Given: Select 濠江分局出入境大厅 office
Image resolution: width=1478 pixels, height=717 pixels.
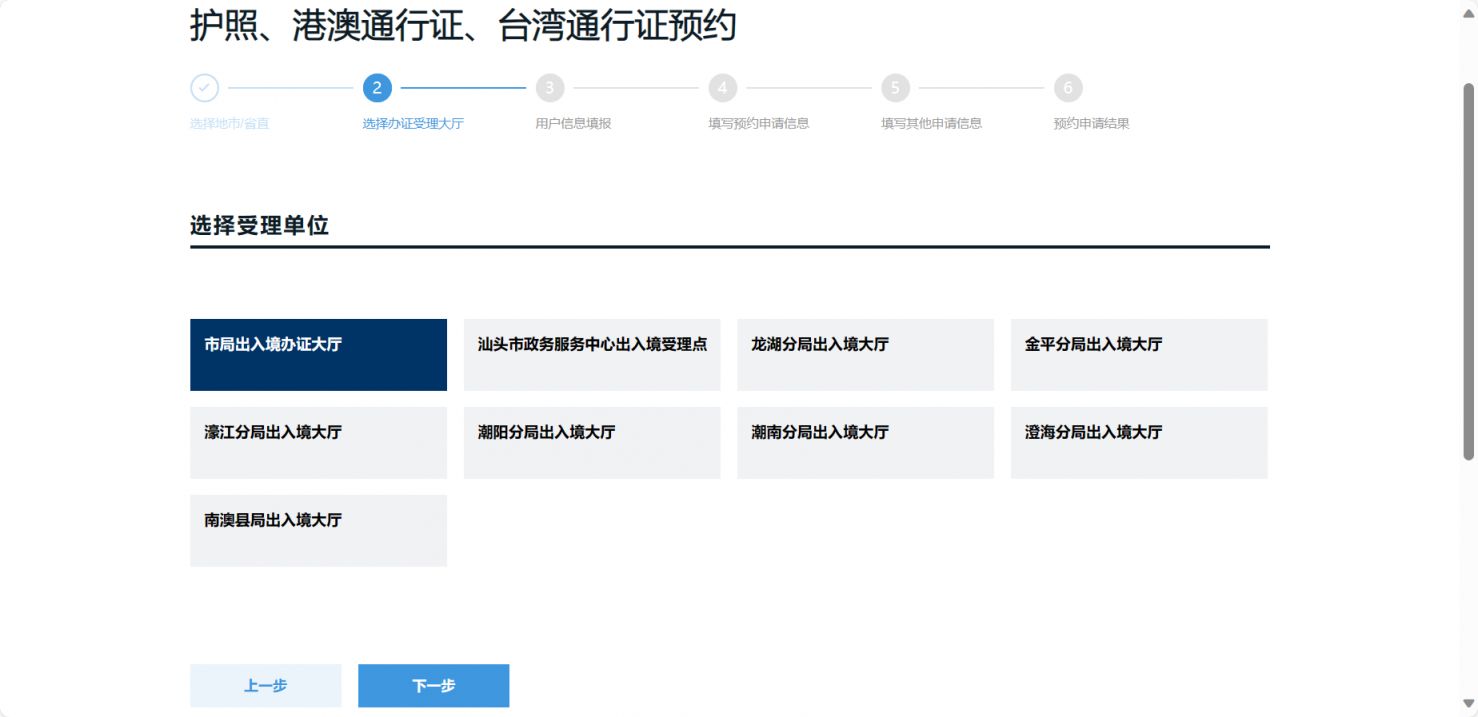Looking at the screenshot, I should pyautogui.click(x=318, y=443).
